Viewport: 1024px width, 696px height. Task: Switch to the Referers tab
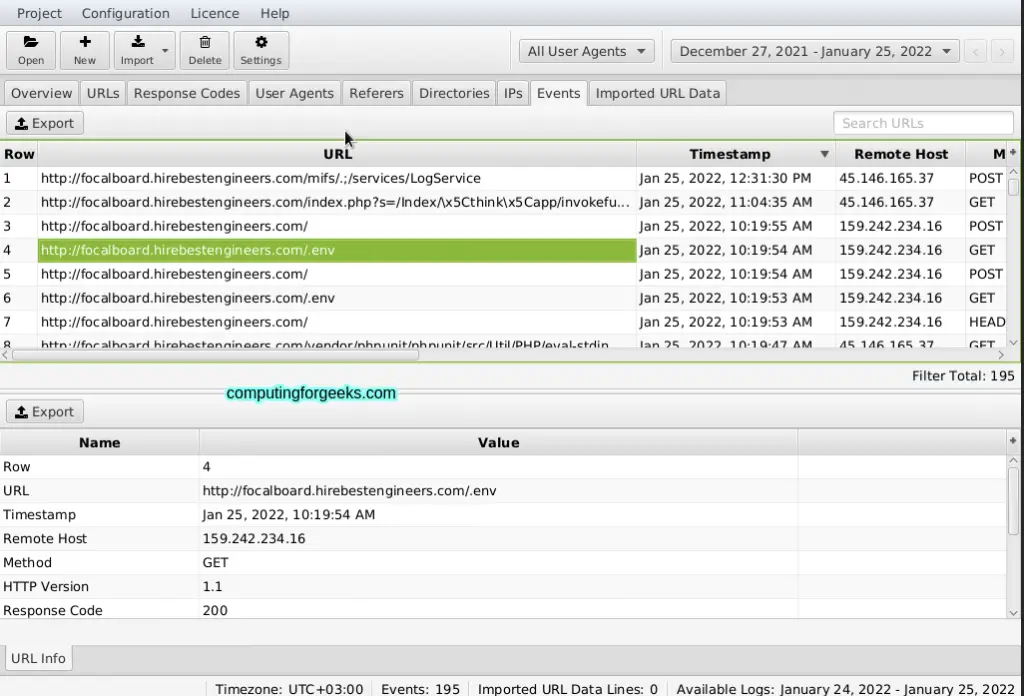[x=376, y=93]
